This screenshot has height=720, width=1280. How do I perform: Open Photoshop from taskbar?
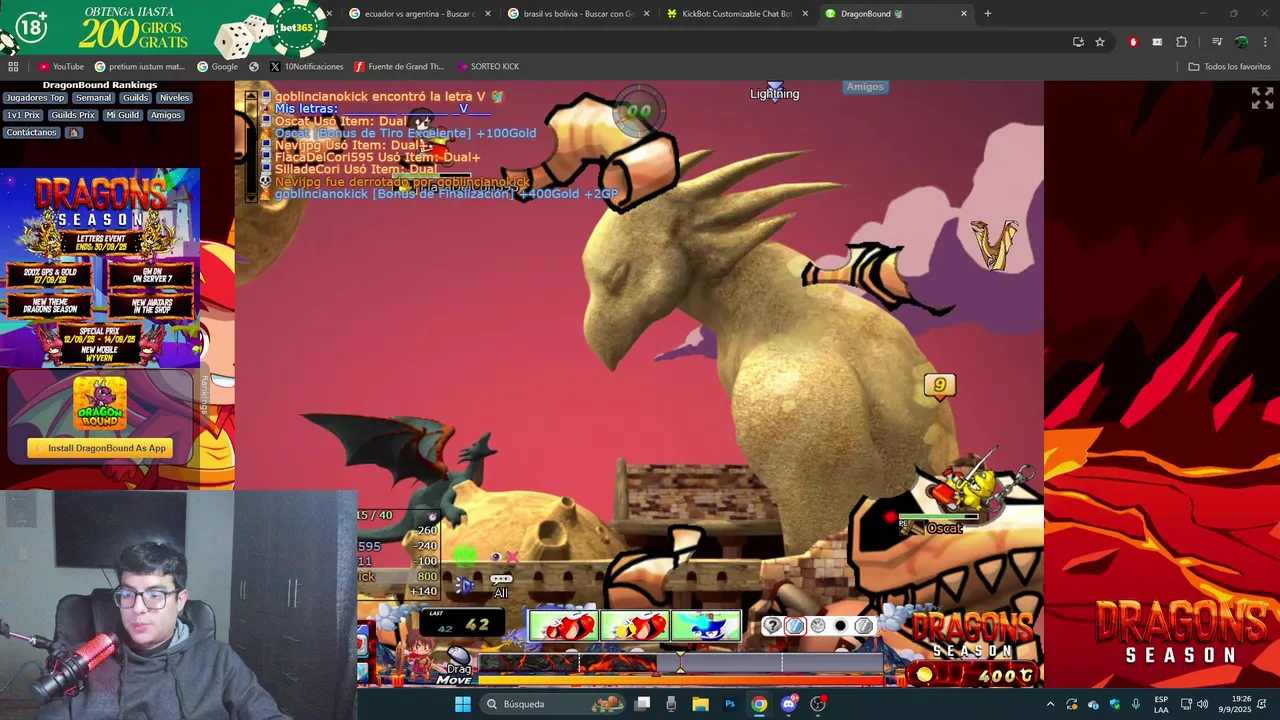click(730, 704)
